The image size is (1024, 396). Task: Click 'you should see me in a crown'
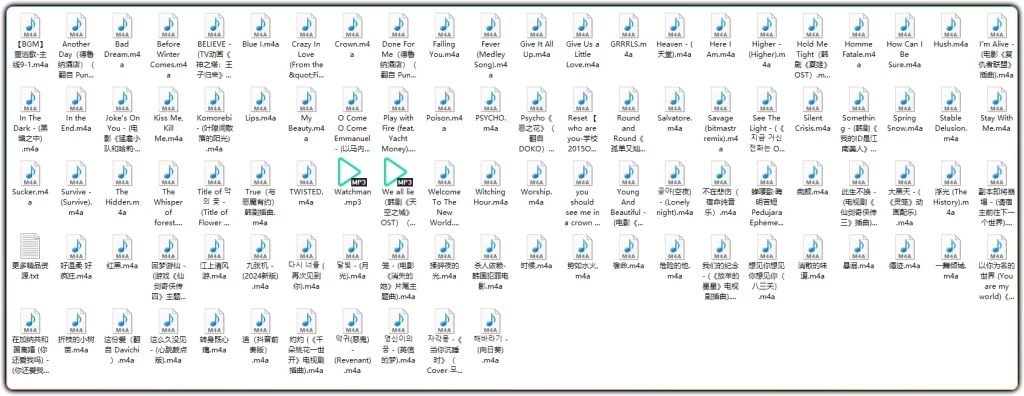coord(583,207)
